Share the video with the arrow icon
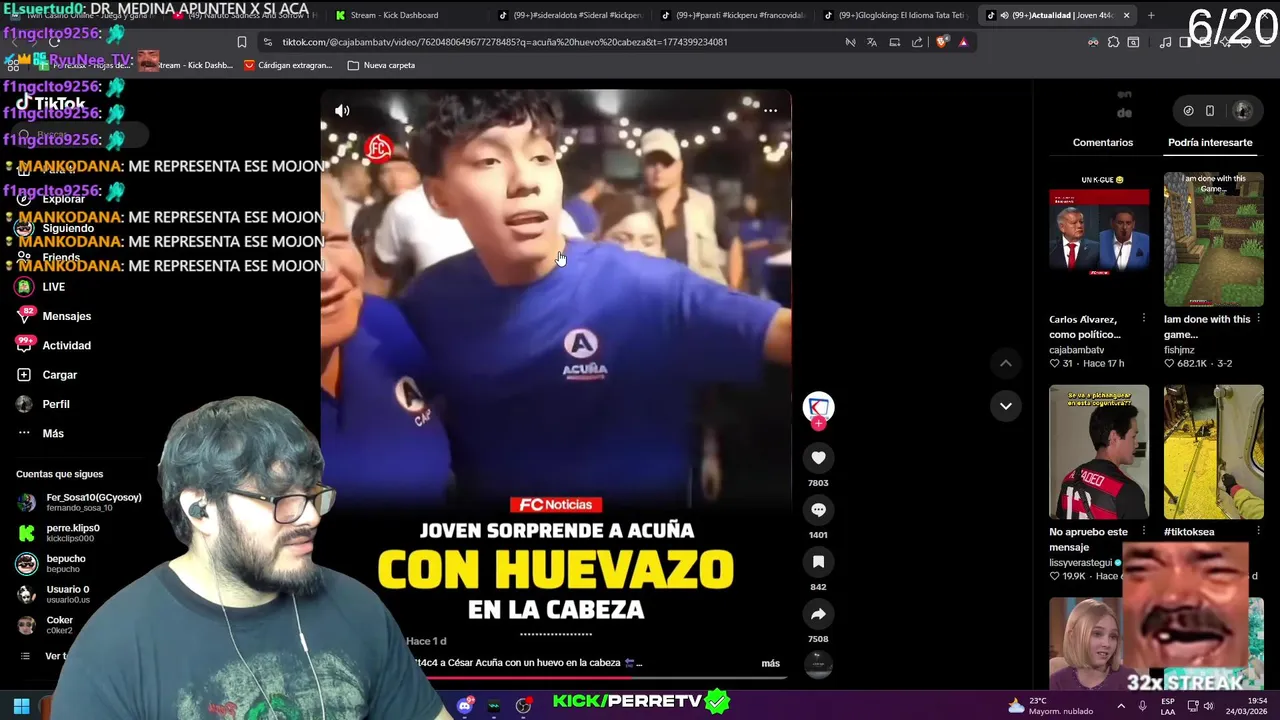This screenshot has height=720, width=1280. (x=818, y=614)
